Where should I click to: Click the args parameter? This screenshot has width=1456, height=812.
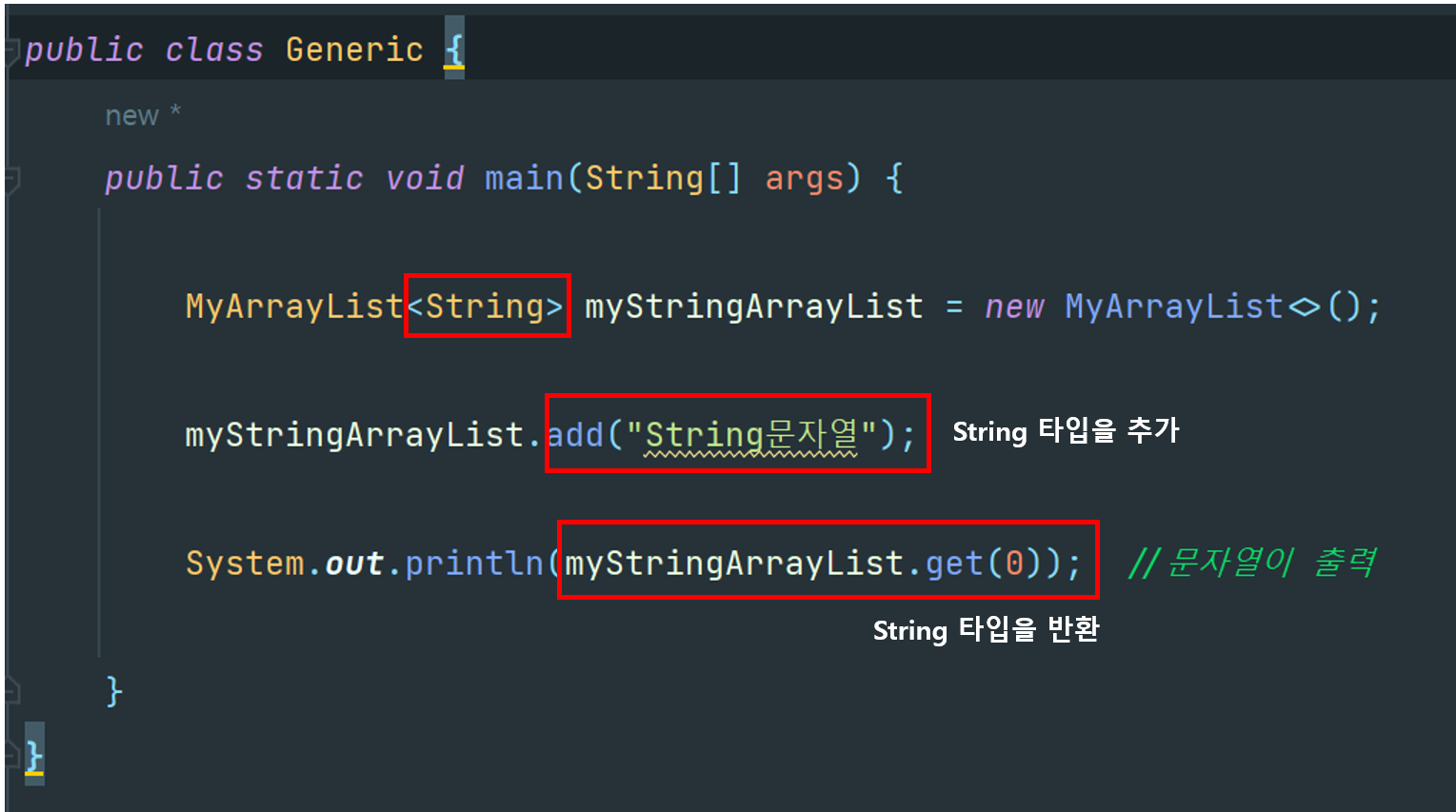point(805,179)
